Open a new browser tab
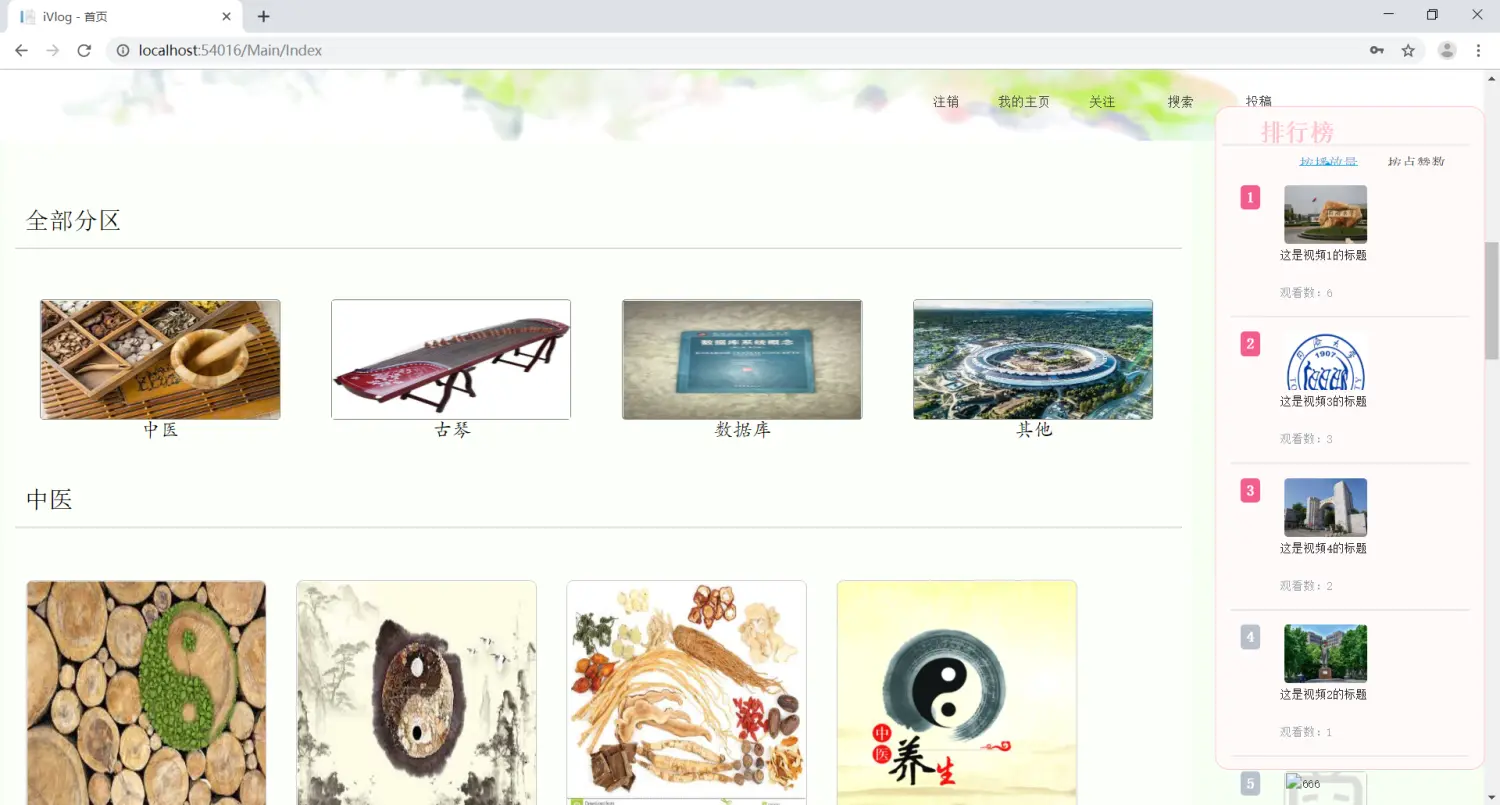Screen dimensions: 1500x805 pos(263,17)
